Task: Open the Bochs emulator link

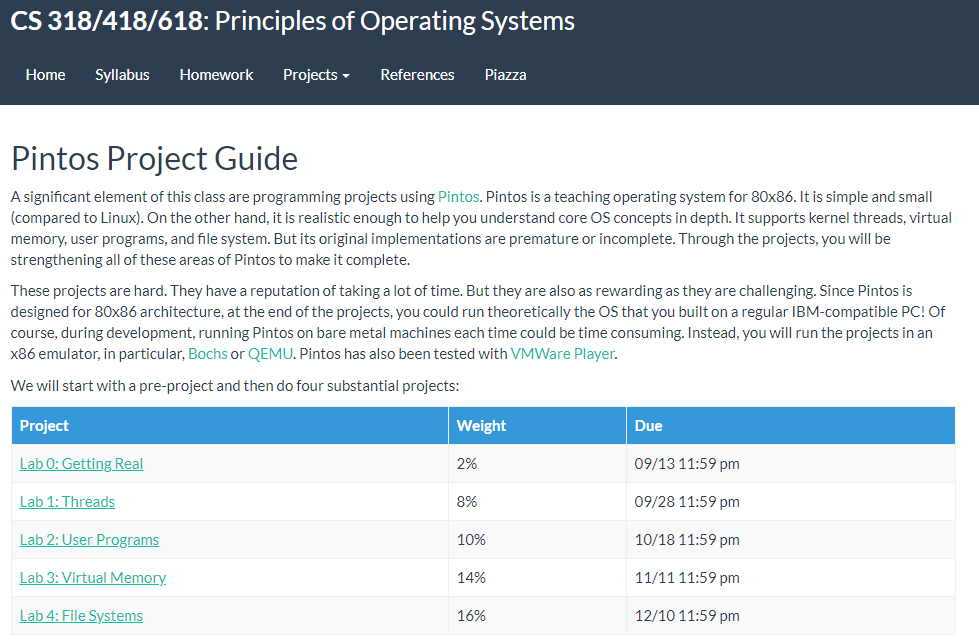Action: click(208, 354)
